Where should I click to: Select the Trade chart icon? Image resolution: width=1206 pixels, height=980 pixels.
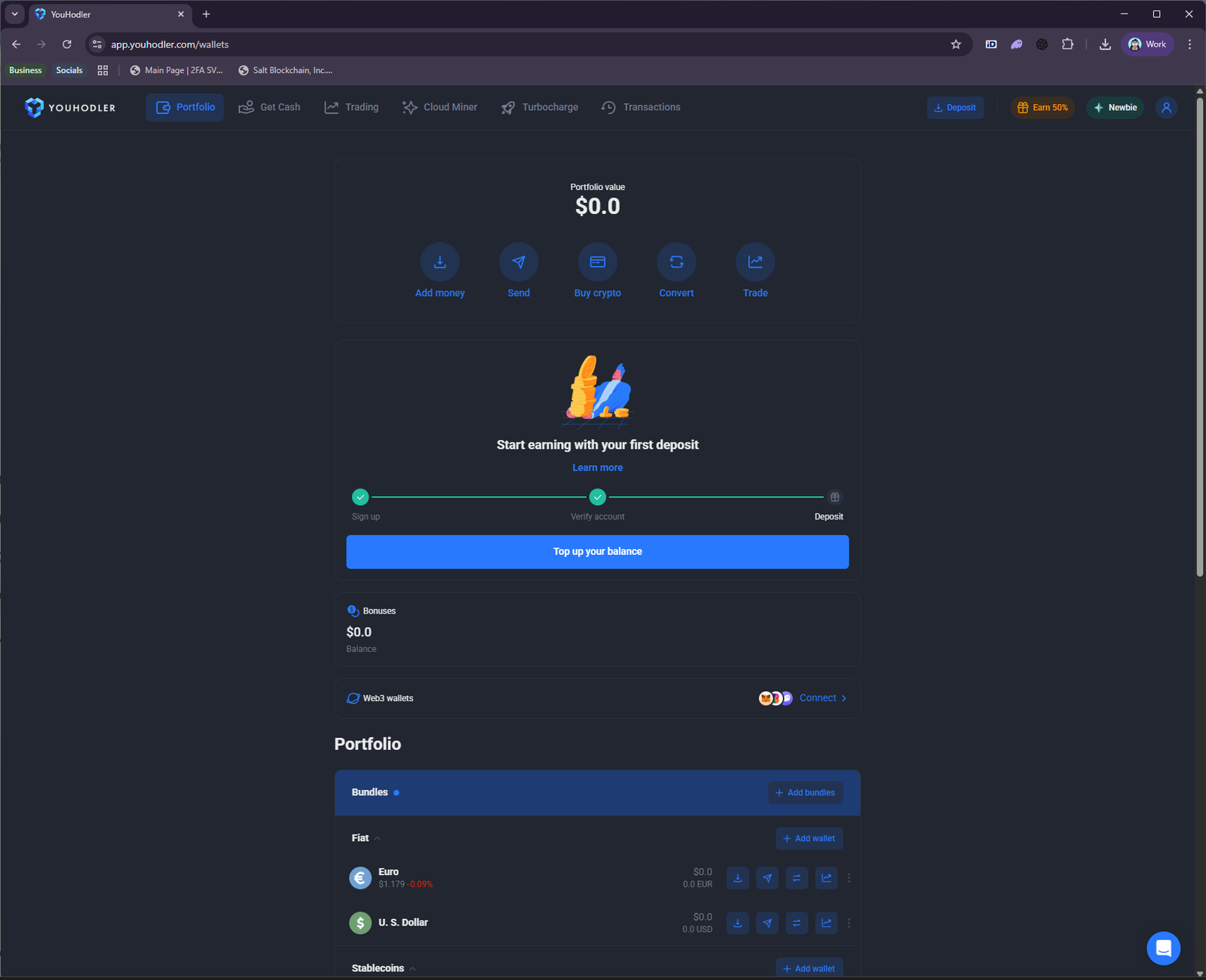pos(755,262)
